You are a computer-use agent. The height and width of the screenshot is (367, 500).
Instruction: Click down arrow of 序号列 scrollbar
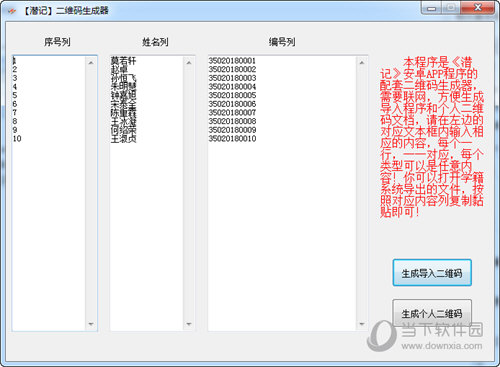pyautogui.click(x=91, y=324)
